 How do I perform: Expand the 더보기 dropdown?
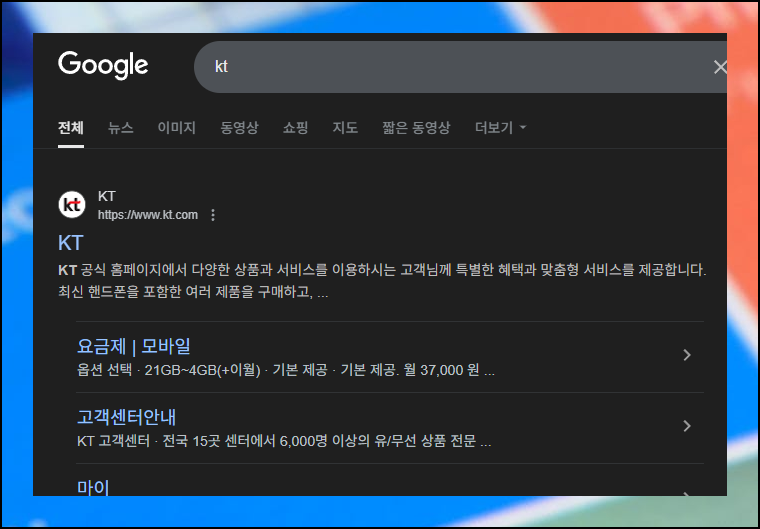[x=500, y=128]
